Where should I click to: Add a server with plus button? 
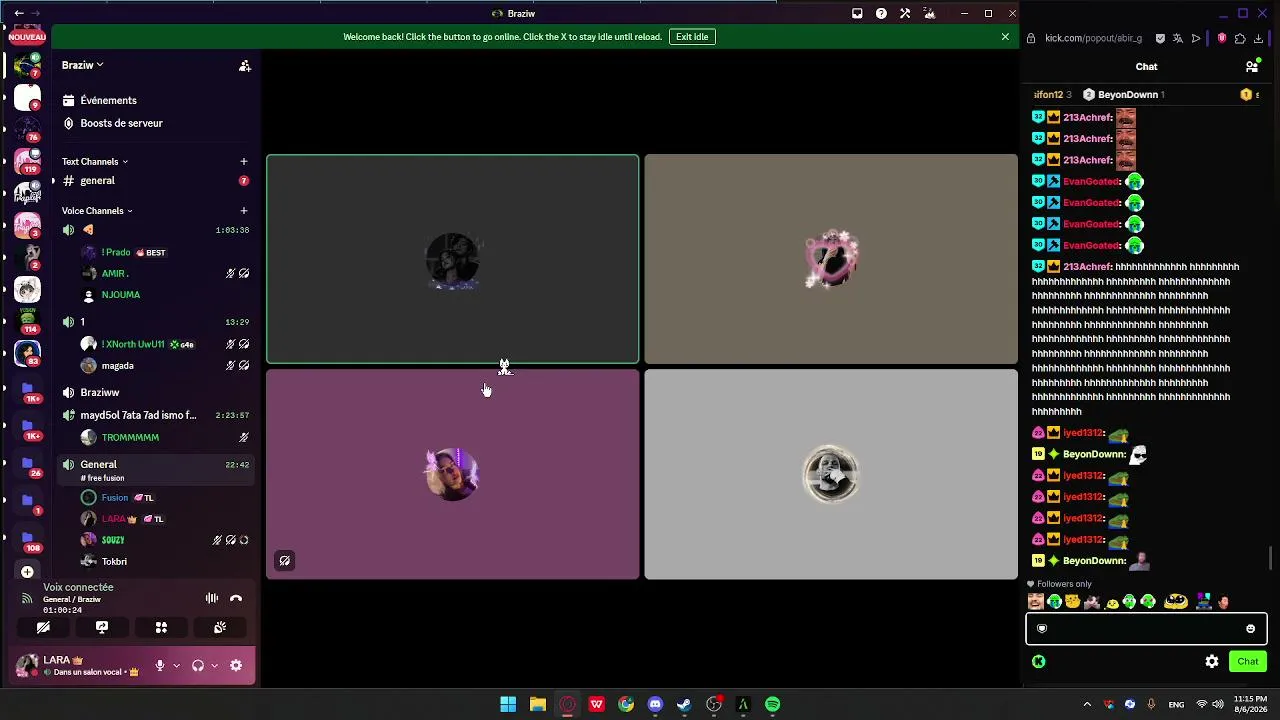click(27, 572)
